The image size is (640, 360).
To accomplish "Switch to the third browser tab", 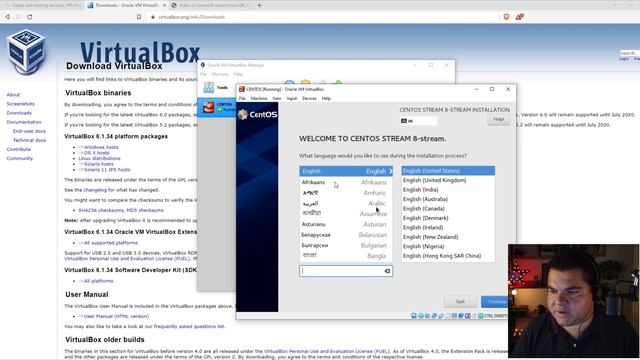I will coord(211,5).
